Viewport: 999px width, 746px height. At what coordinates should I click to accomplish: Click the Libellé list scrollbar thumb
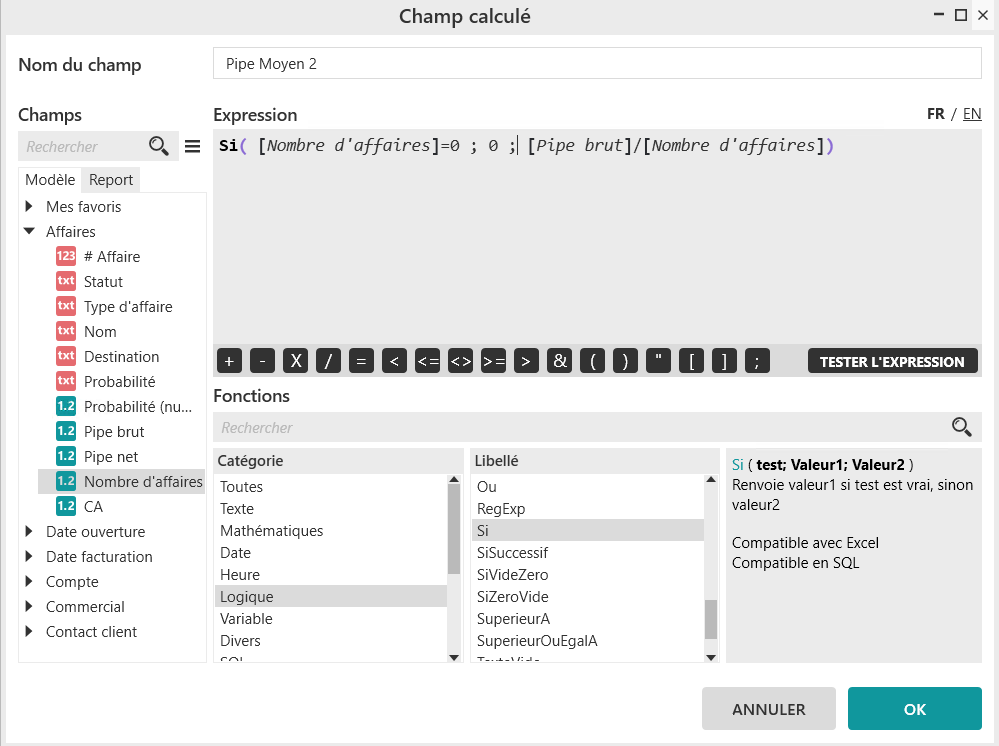711,619
